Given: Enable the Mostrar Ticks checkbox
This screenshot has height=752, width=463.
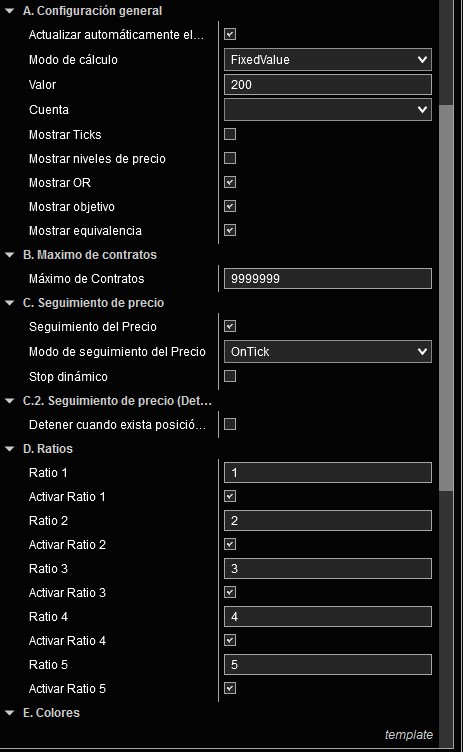Looking at the screenshot, I should click(x=230, y=134).
